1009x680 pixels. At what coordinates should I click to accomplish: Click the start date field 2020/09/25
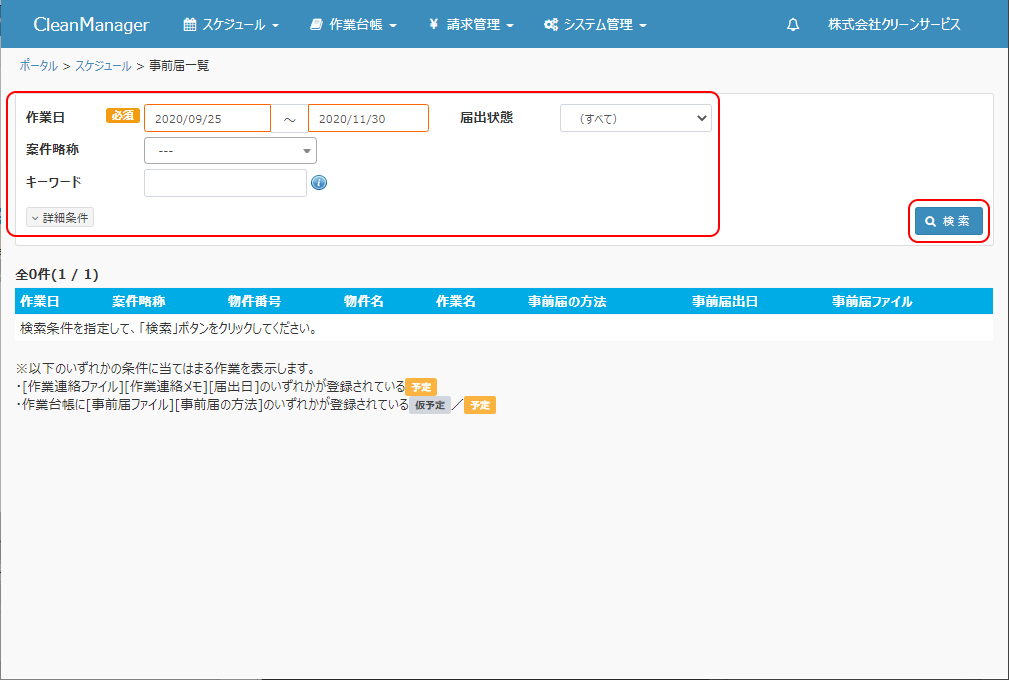(207, 119)
